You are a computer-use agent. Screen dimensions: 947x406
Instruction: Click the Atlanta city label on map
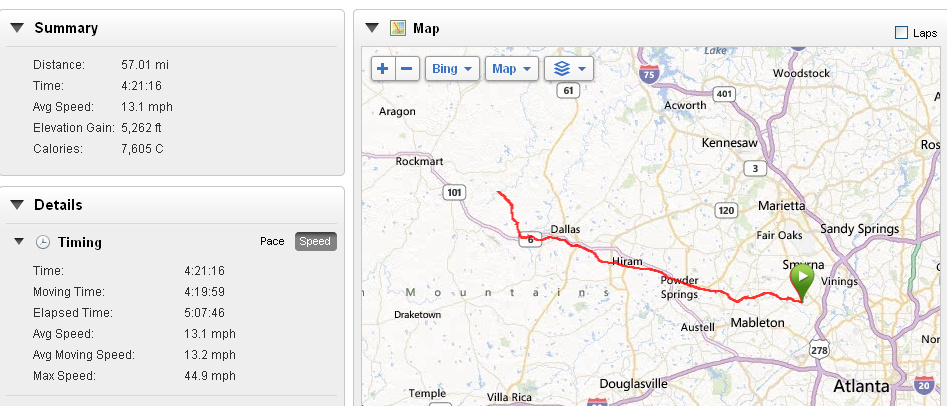click(x=862, y=385)
